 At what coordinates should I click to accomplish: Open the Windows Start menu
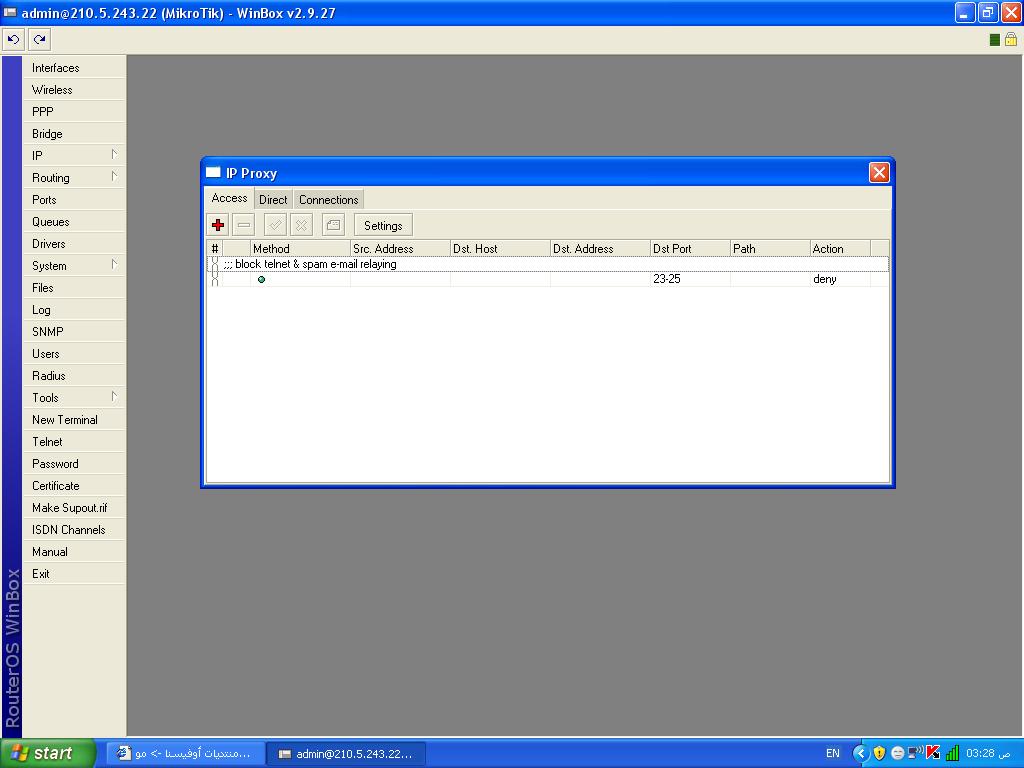tap(48, 754)
